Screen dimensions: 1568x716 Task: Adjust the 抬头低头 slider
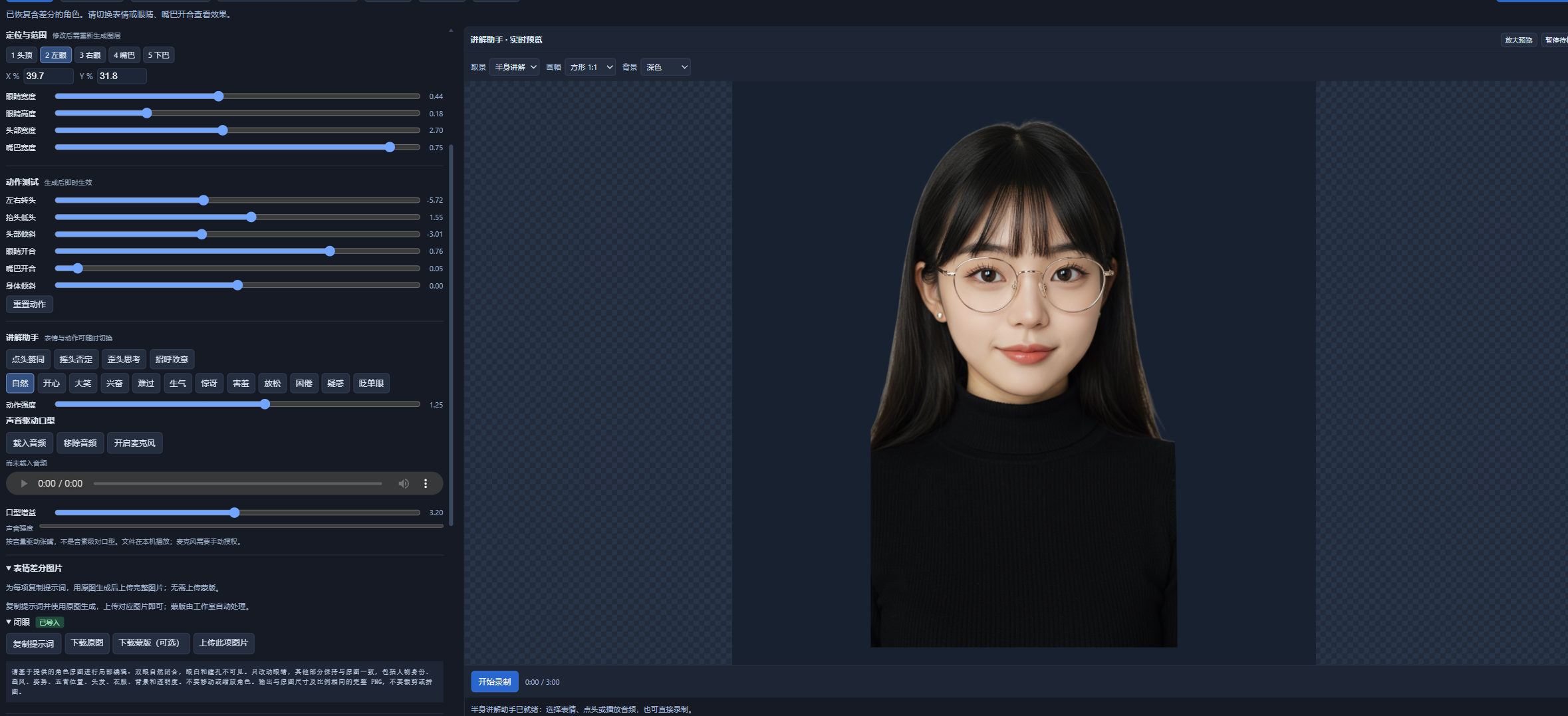[x=237, y=217]
